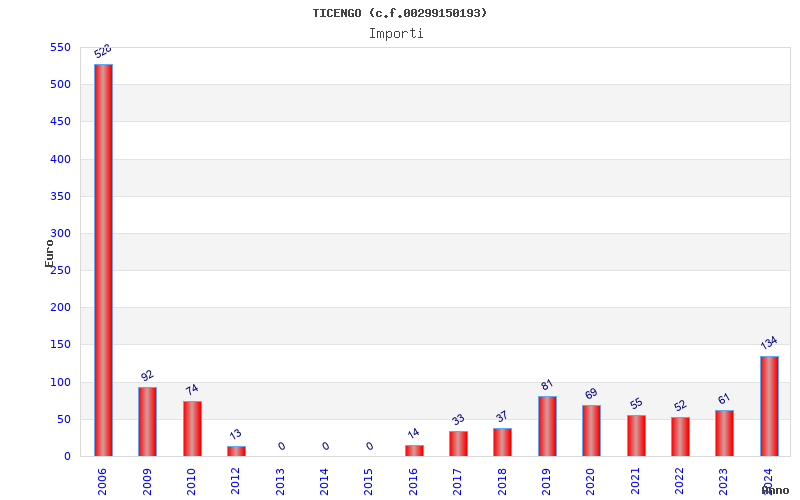Click the 350 y-axis tick label
Image resolution: width=800 pixels, height=500 pixels.
(60, 196)
